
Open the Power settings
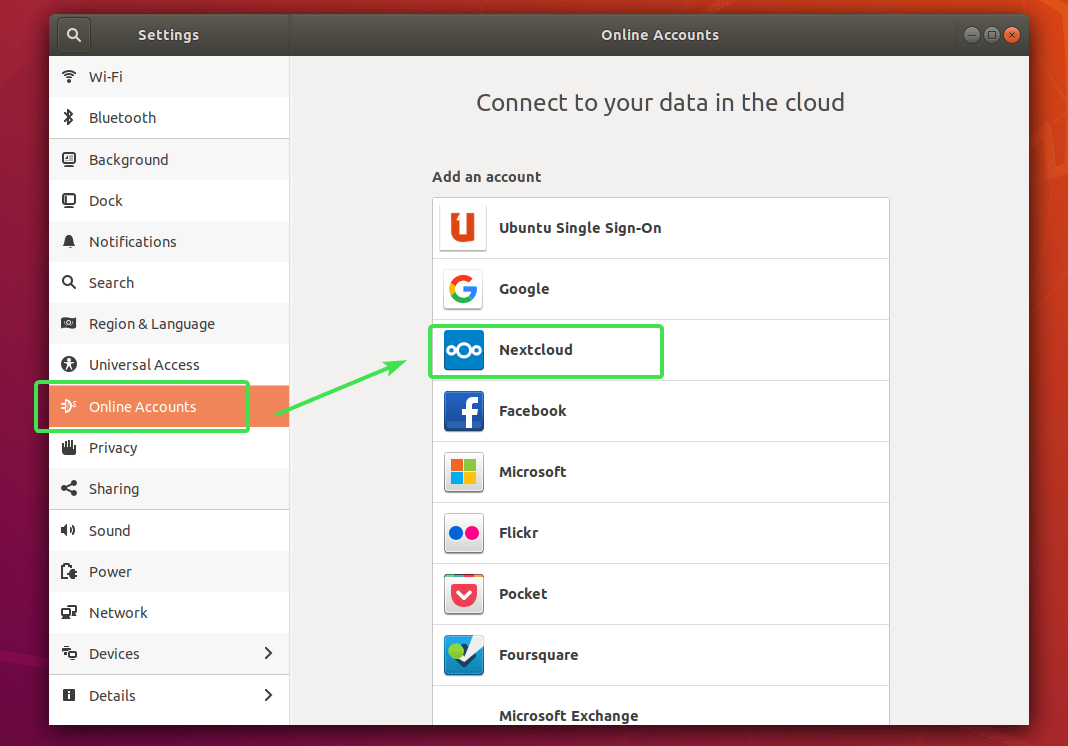169,571
